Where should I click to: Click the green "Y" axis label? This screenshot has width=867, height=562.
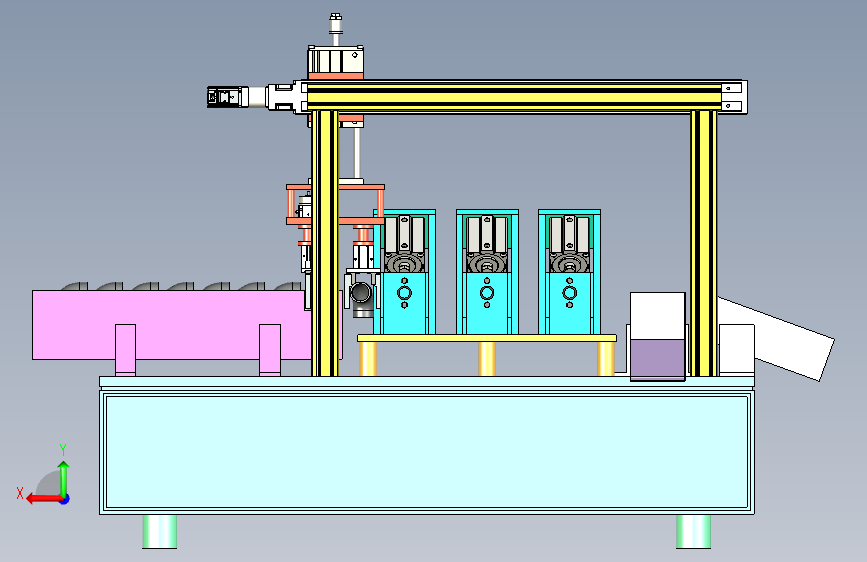[63, 450]
